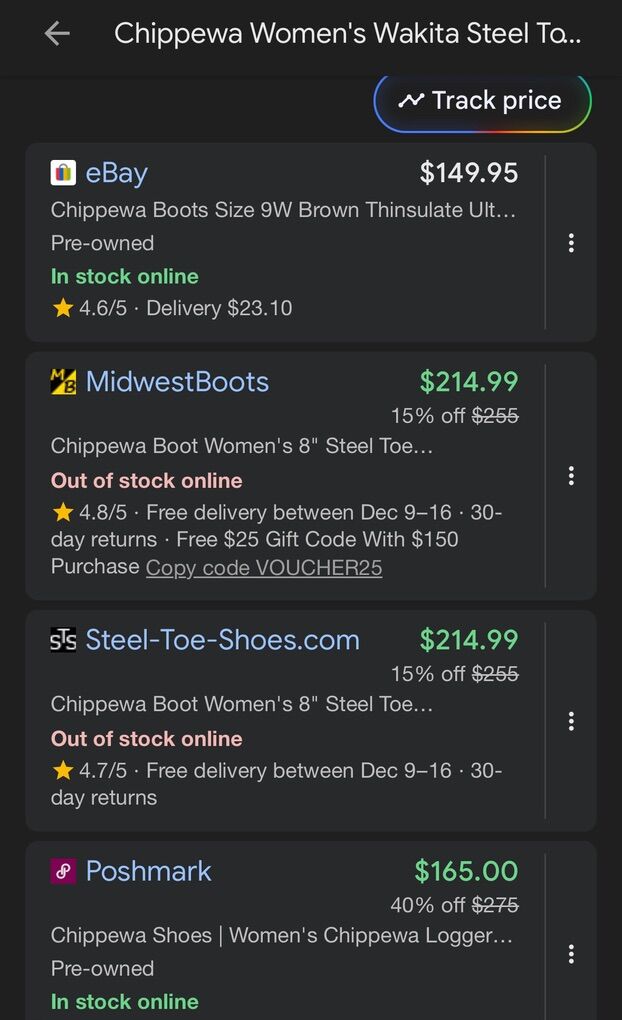Open Chippewa Boots Size 9W Brown listing
Viewport: 622px width, 1020px height.
point(284,210)
